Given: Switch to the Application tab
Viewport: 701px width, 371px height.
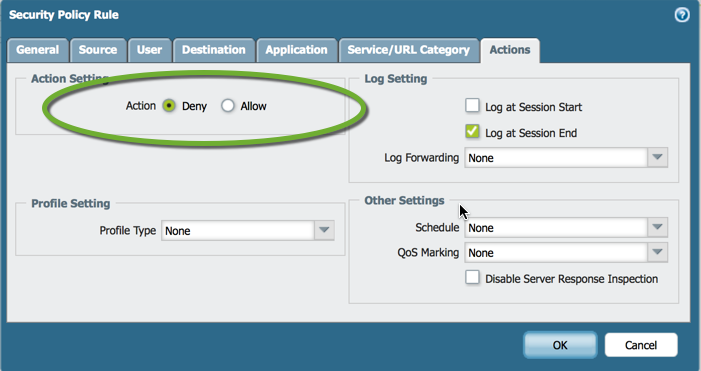Looking at the screenshot, I should pyautogui.click(x=296, y=50).
